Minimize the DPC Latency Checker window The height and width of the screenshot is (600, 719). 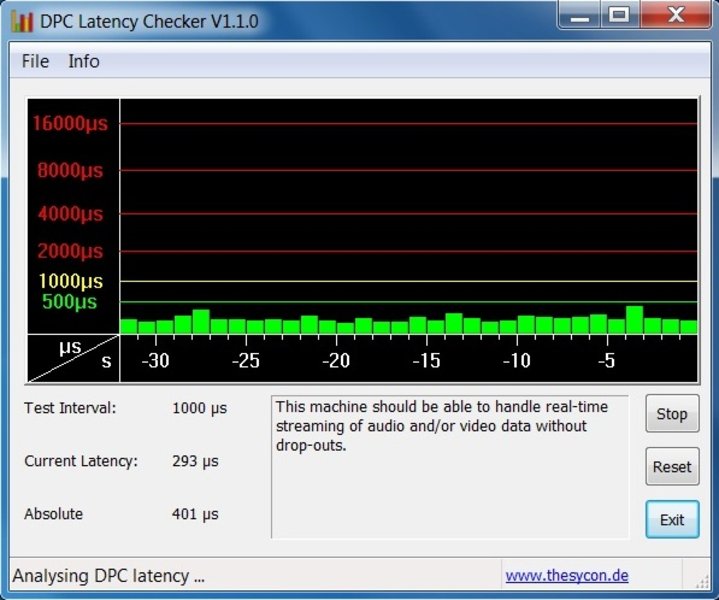pos(580,15)
